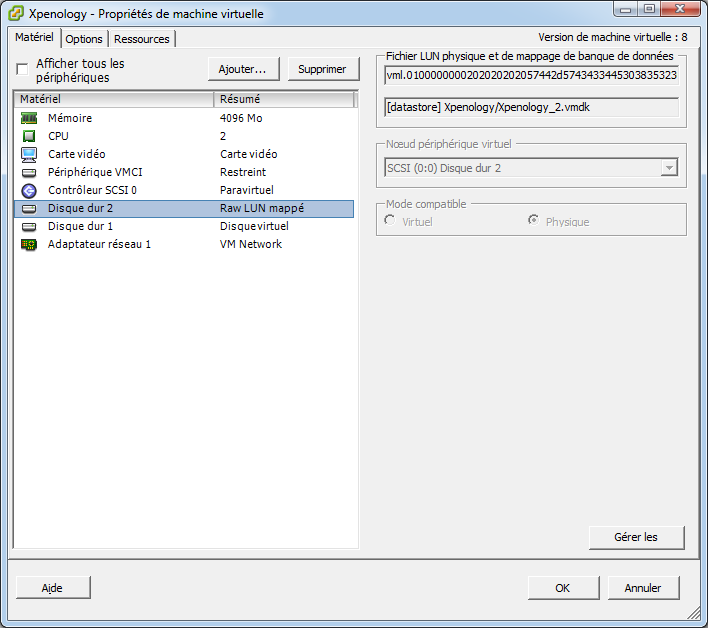The width and height of the screenshot is (708, 628).
Task: Click the Périphérique VMCI device icon
Action: click(x=29, y=172)
